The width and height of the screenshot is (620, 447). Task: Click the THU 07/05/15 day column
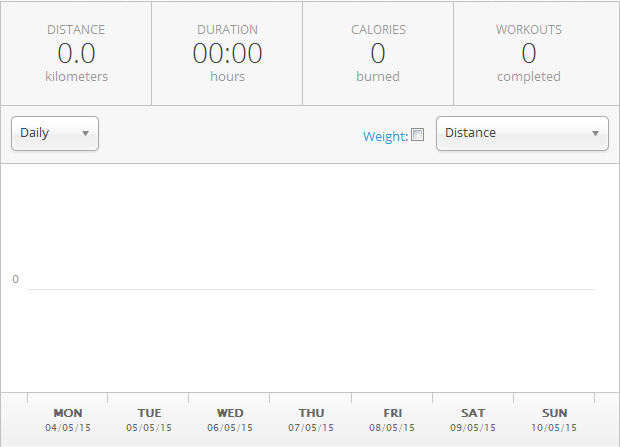(311, 419)
